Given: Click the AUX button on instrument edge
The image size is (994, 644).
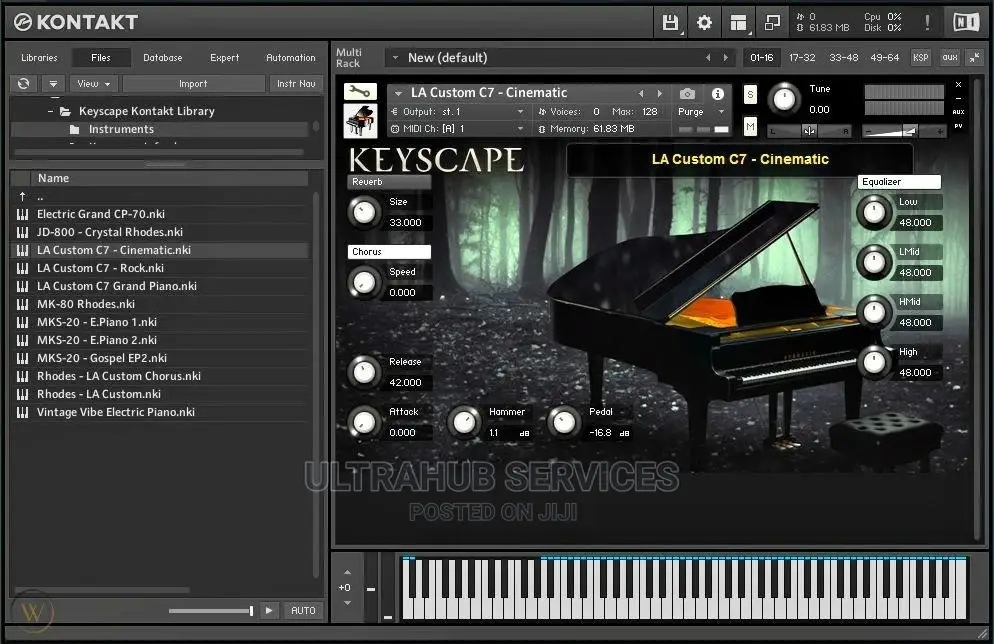Looking at the screenshot, I should pos(958,112).
